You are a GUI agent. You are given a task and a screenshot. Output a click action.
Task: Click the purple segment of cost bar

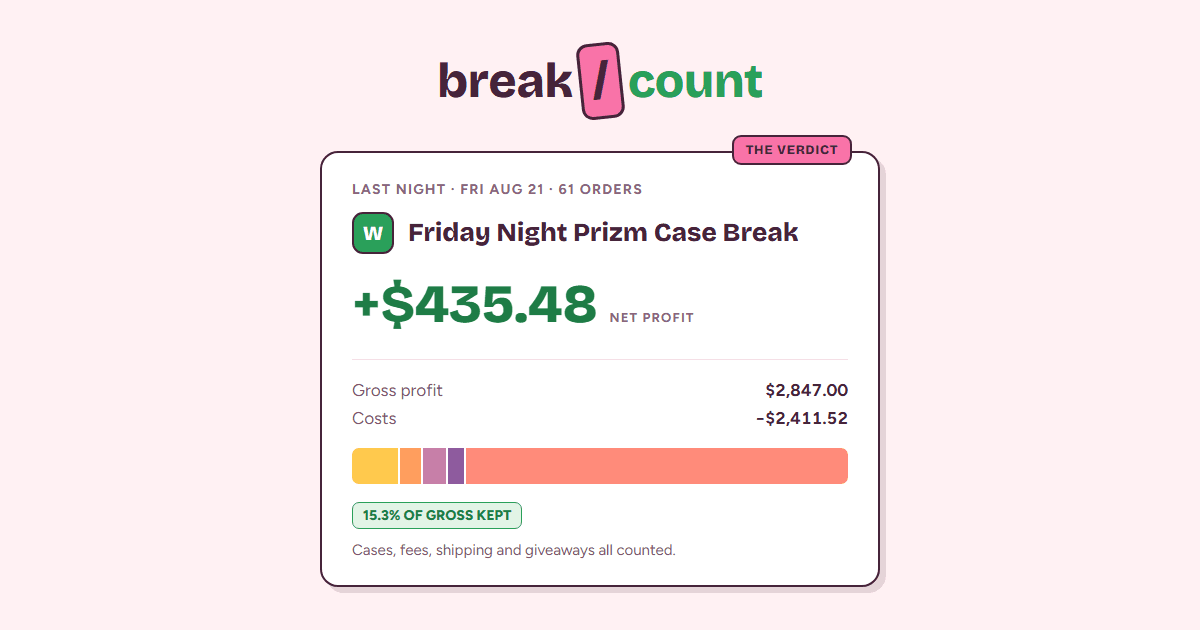tap(456, 466)
